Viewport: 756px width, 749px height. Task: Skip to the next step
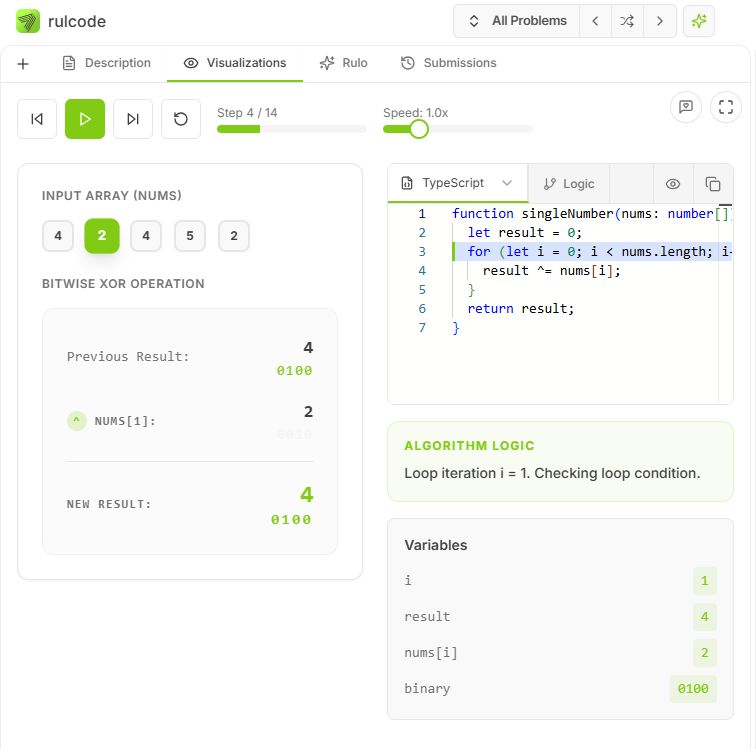(133, 119)
